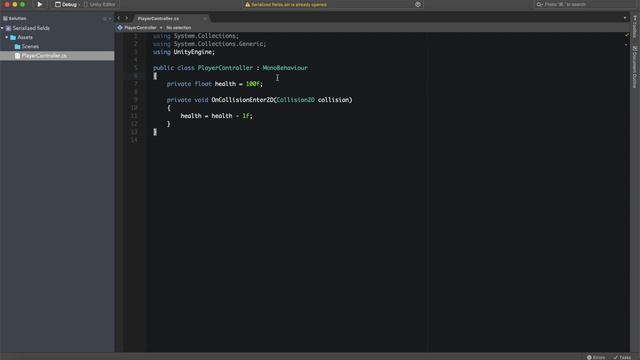The width and height of the screenshot is (640, 360).
Task: Collapse the Serialized fields solution node
Action: [x=2, y=28]
